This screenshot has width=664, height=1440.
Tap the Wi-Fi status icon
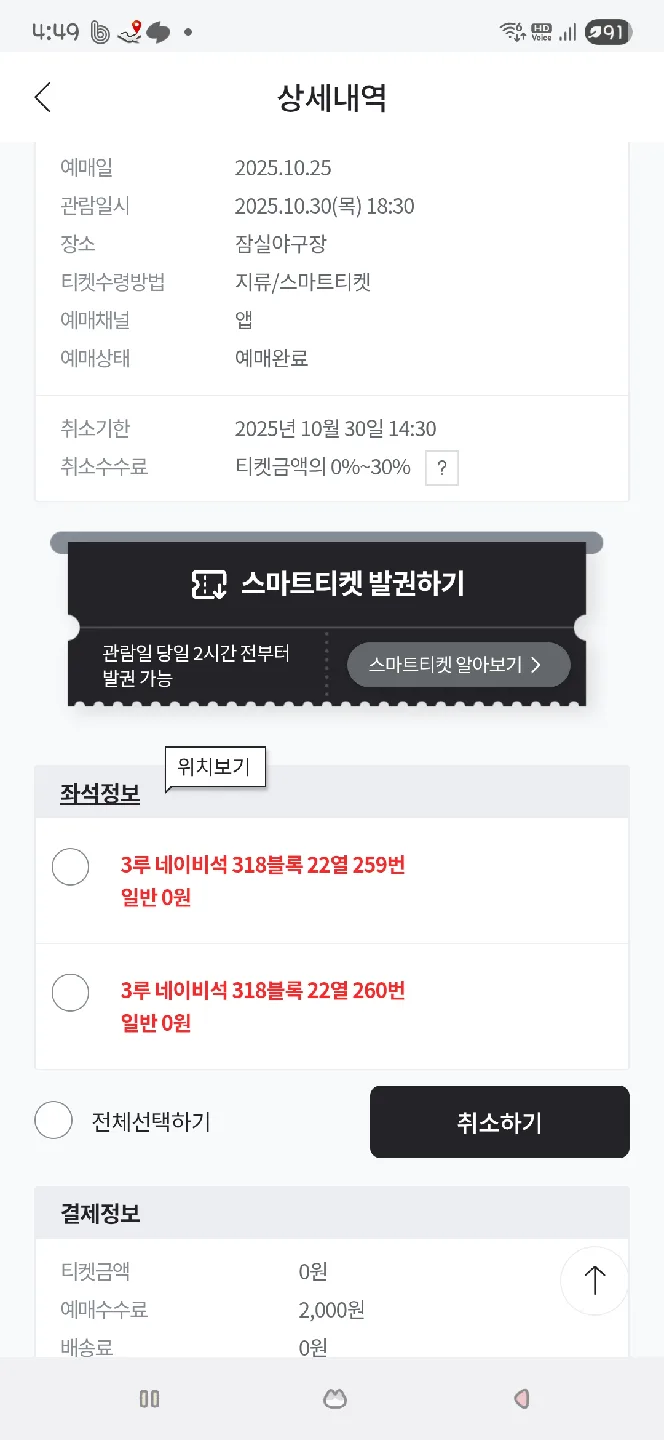click(513, 32)
